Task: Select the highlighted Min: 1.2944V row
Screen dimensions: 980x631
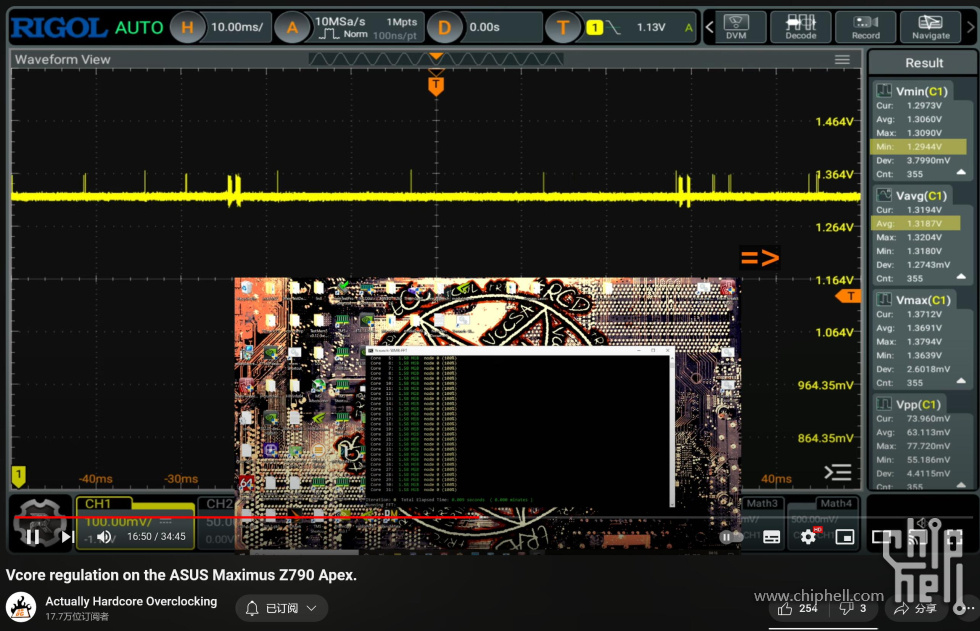Action: click(x=918, y=147)
